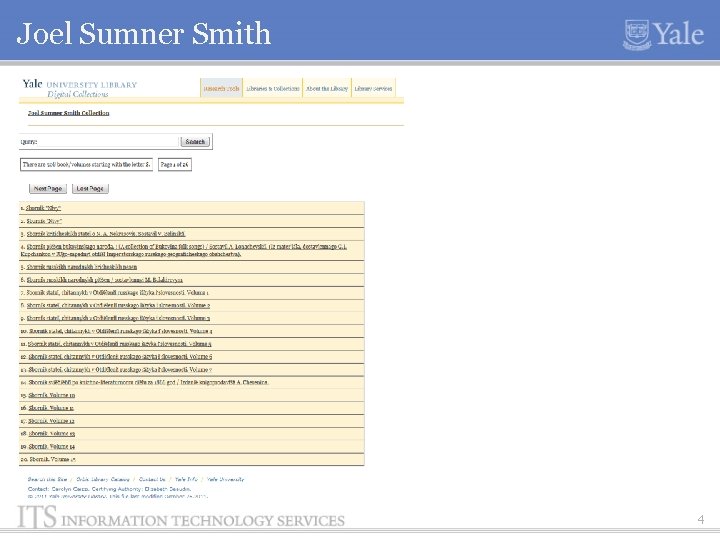Click the Search this Site footer link
Screen dimensions: 720x540
pos(47,479)
